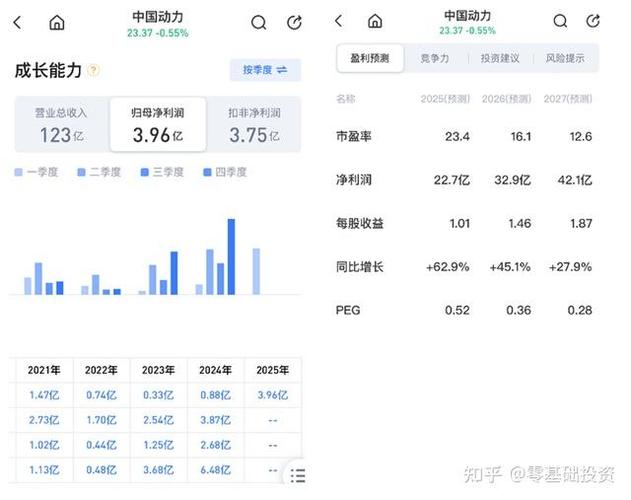The height and width of the screenshot is (500, 631).
Task: Tap the PEG value 0.52
Action: 457,310
